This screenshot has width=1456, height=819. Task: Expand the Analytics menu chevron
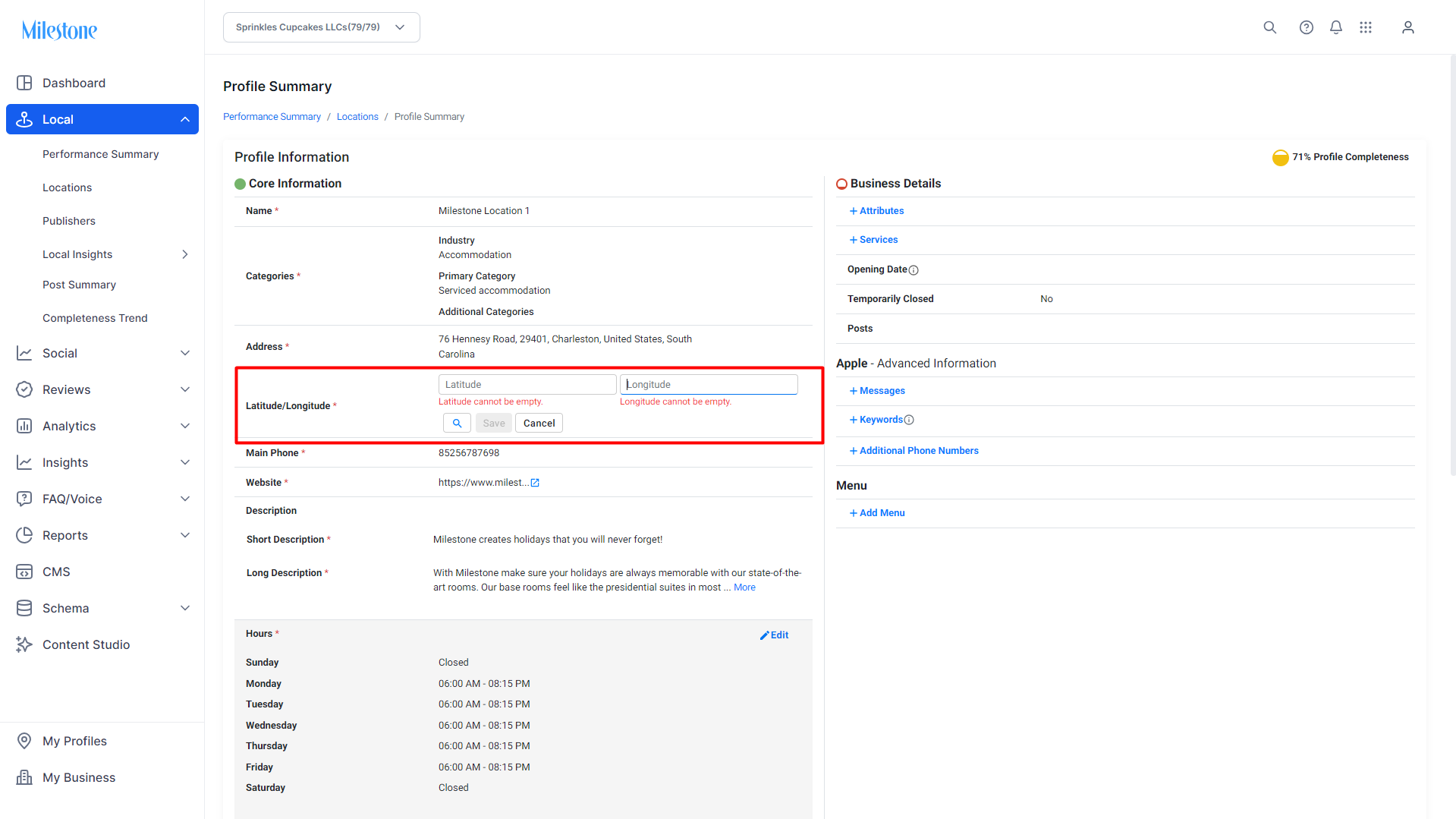[x=185, y=426]
